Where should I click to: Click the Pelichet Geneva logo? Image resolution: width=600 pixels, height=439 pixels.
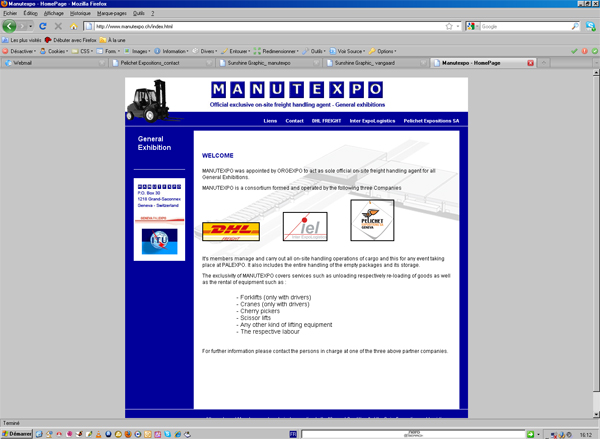(x=372, y=220)
